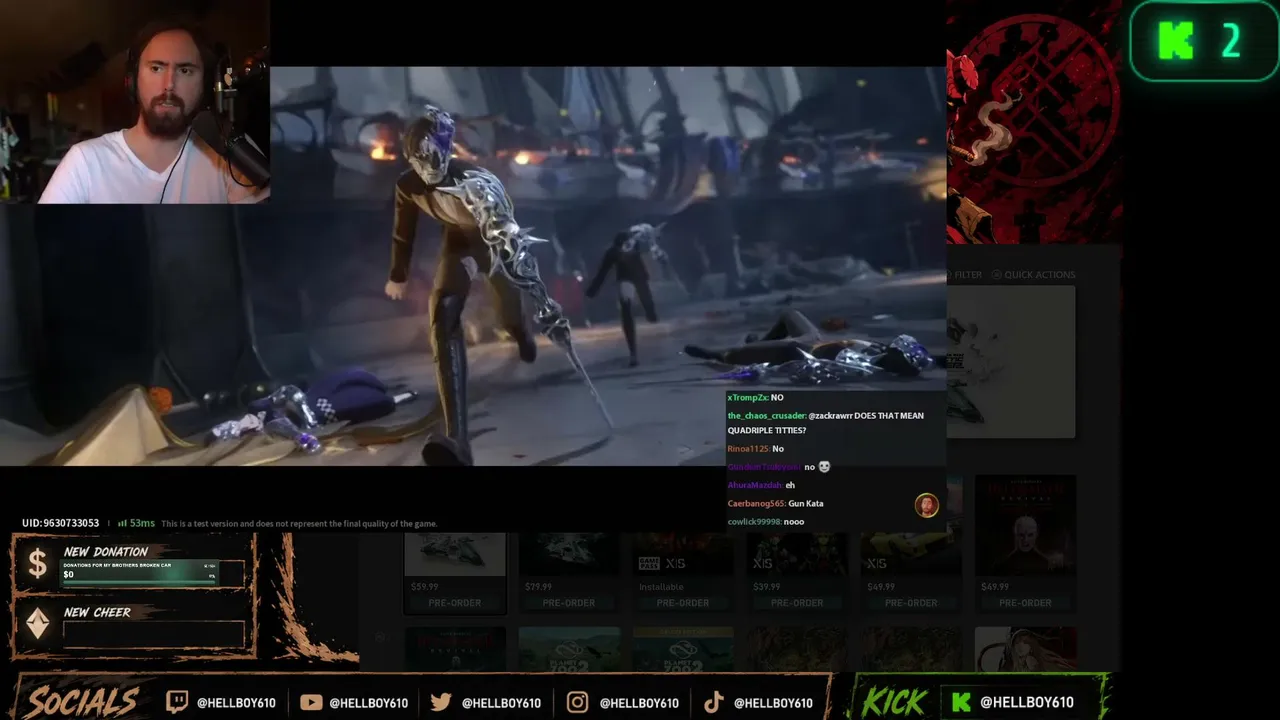Image resolution: width=1280 pixels, height=720 pixels.
Task: Click the green KICK wordmark in bottom bar
Action: click(x=895, y=702)
